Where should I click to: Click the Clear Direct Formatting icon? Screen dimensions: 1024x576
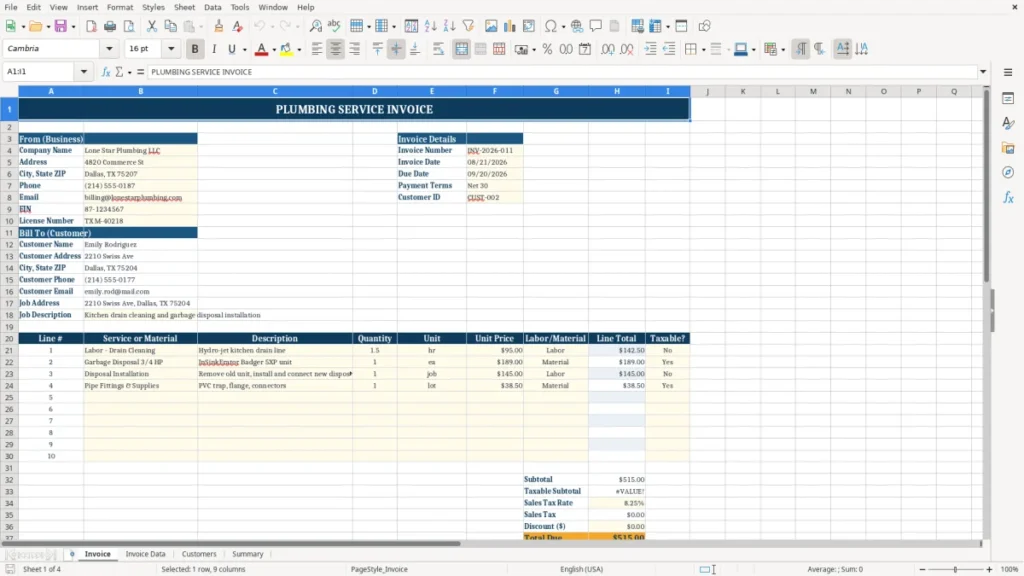[x=238, y=26]
